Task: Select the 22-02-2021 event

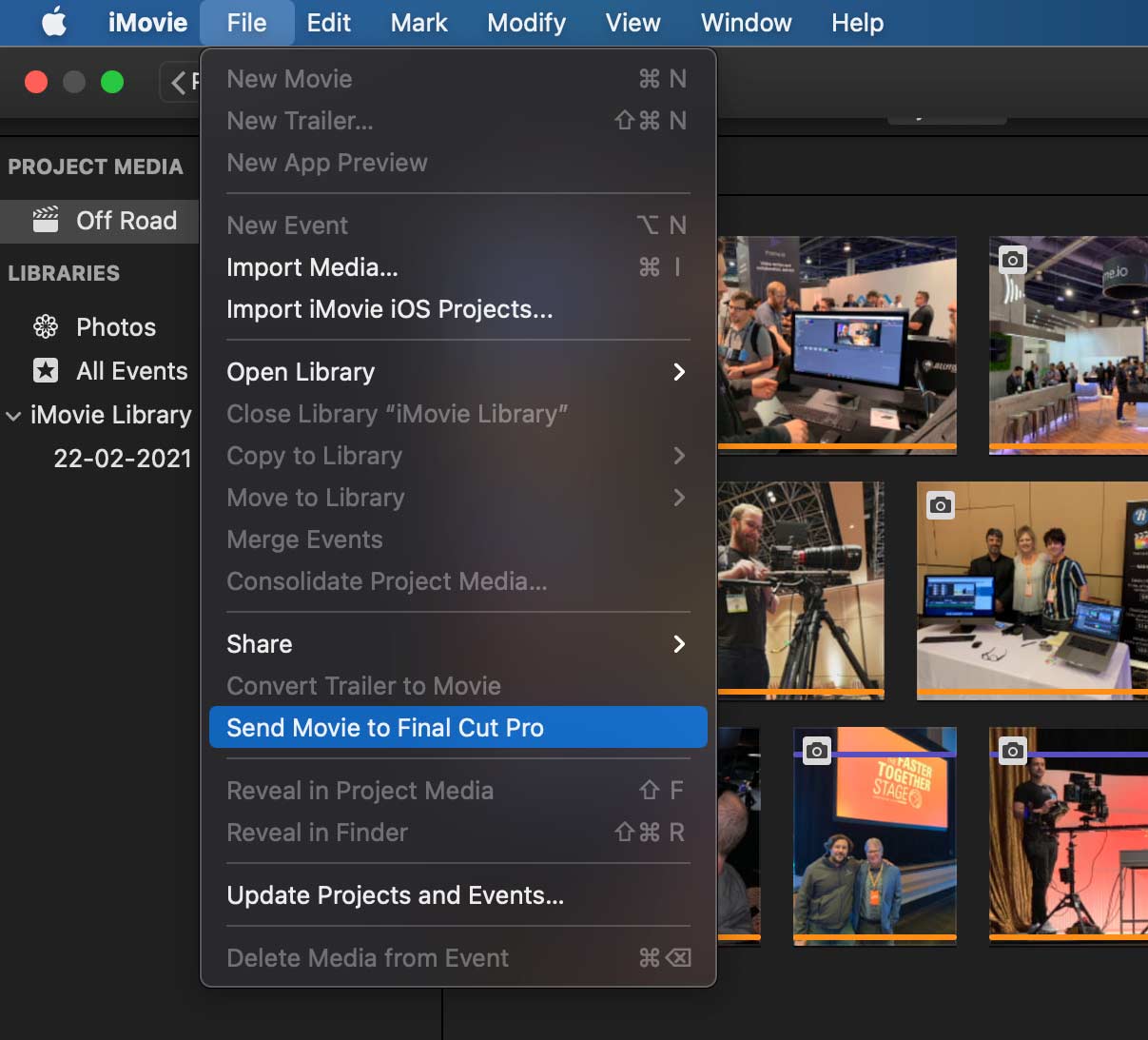Action: 123,459
